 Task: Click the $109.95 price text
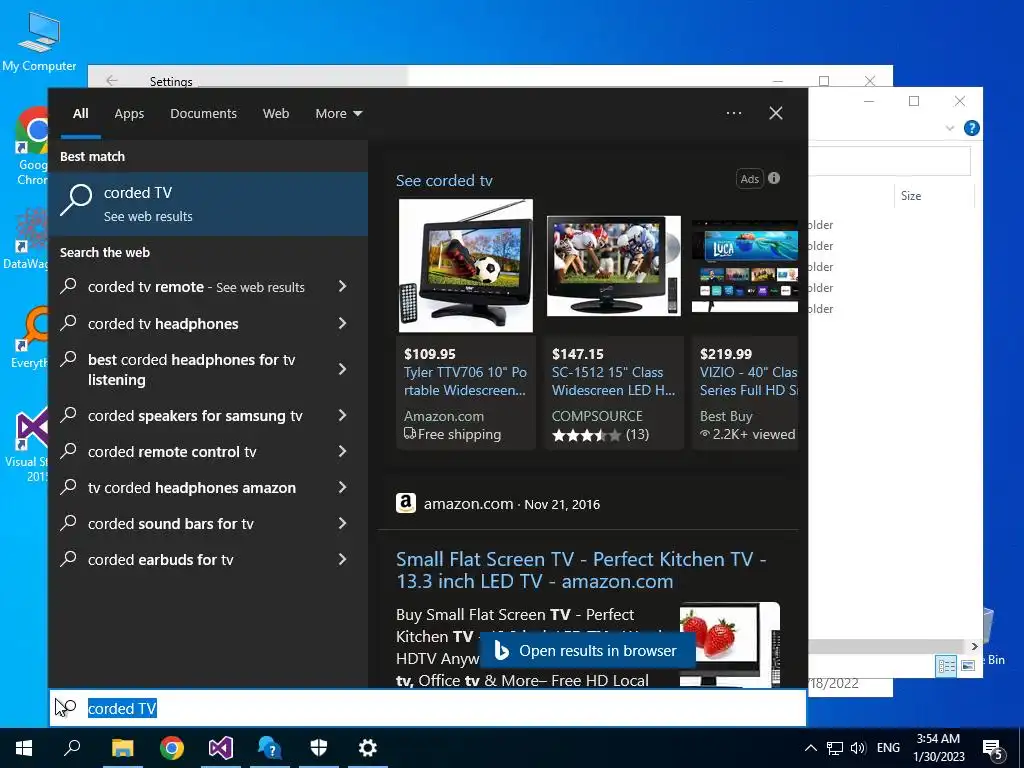430,354
